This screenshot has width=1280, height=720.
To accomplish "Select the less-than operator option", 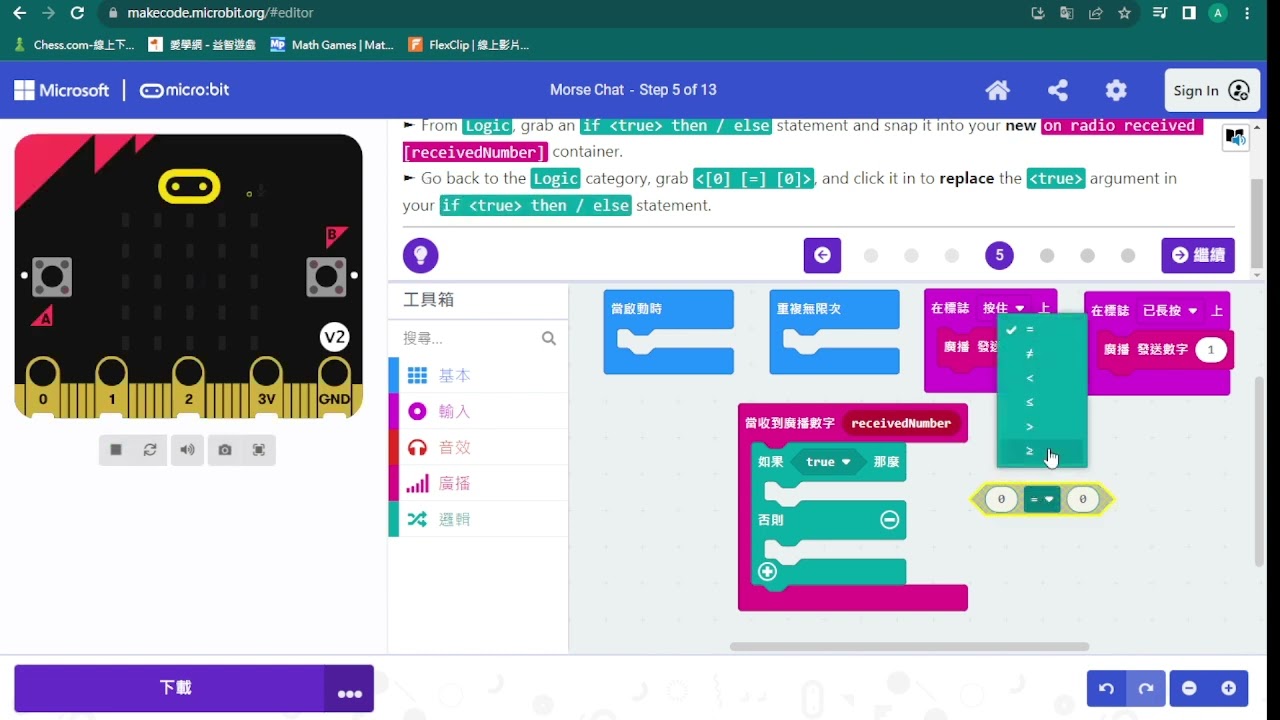I will point(1041,378).
